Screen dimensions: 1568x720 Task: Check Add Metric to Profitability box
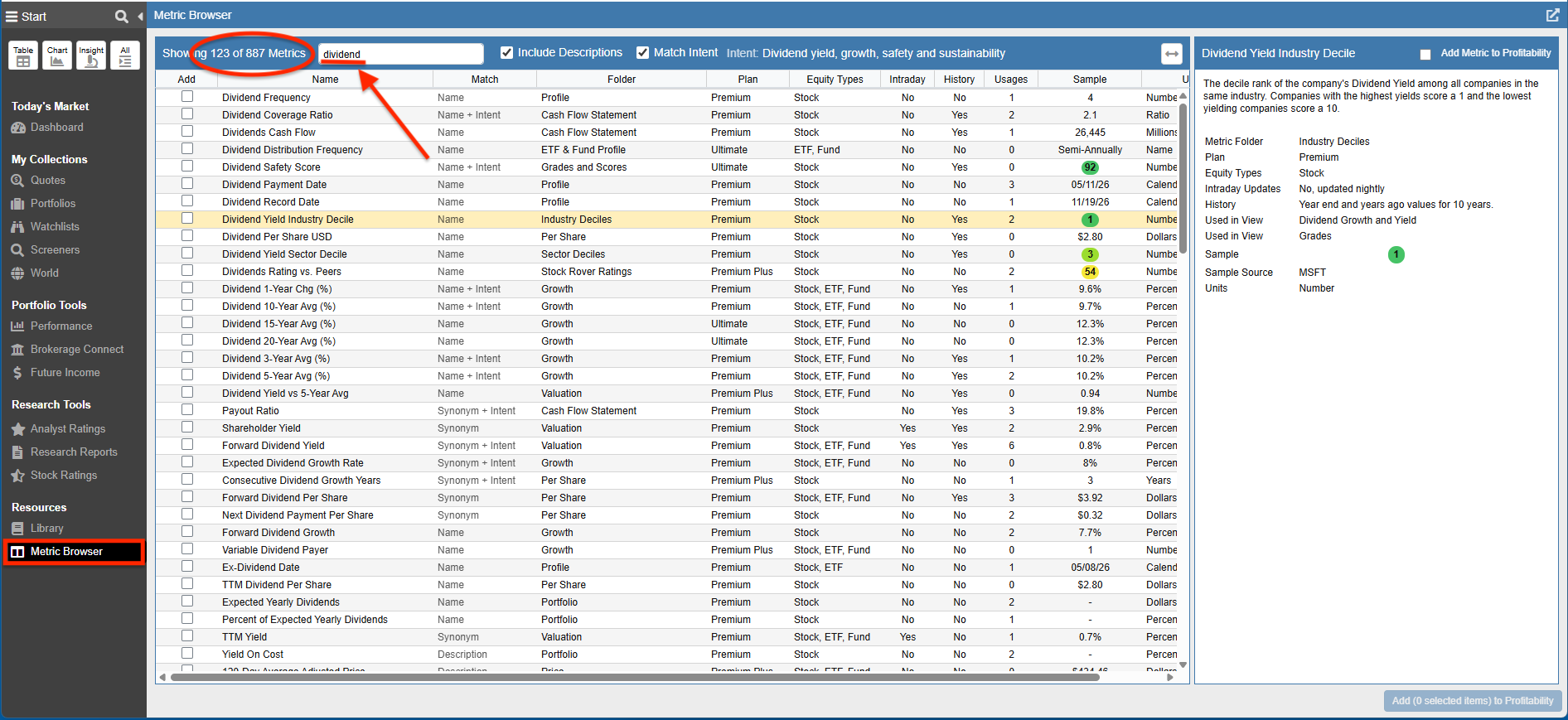tap(1425, 55)
